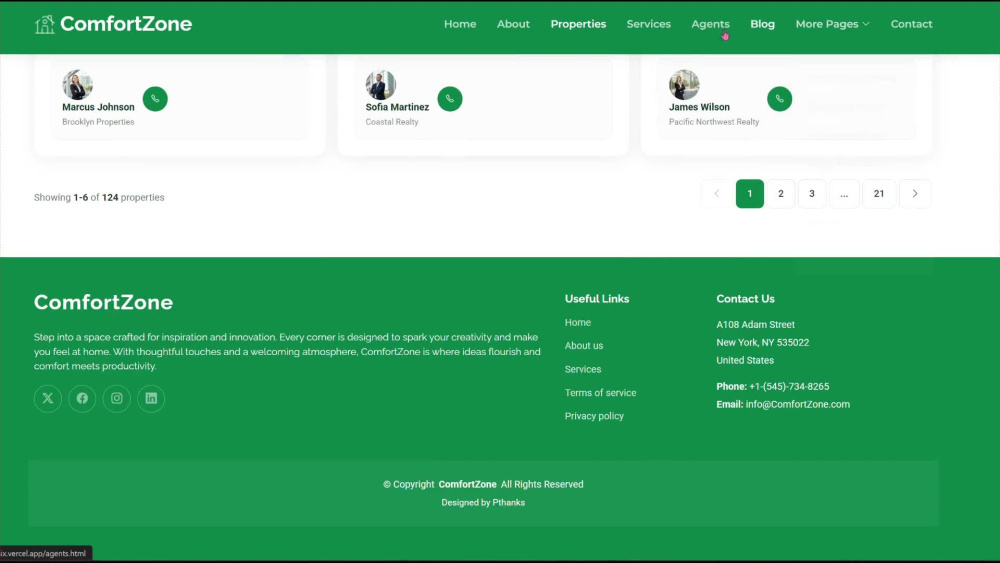Open the Properties nav item
Viewport: 1000px width, 563px height.
click(x=578, y=24)
